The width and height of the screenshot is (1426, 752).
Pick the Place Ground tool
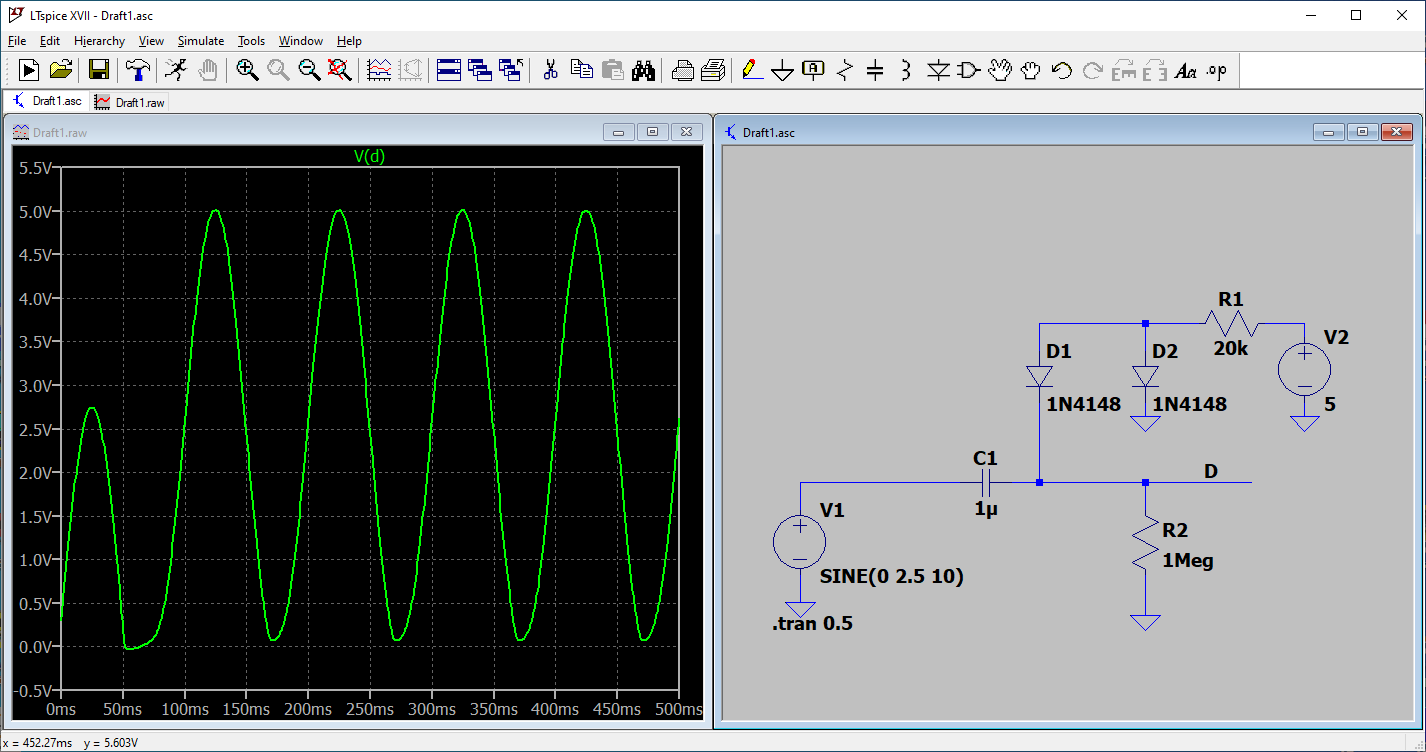tap(782, 70)
